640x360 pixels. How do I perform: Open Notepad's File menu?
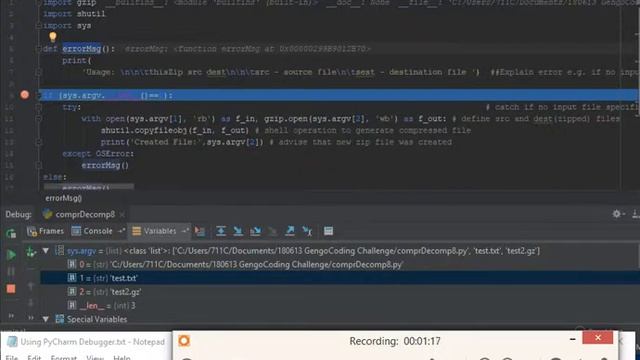12,358
